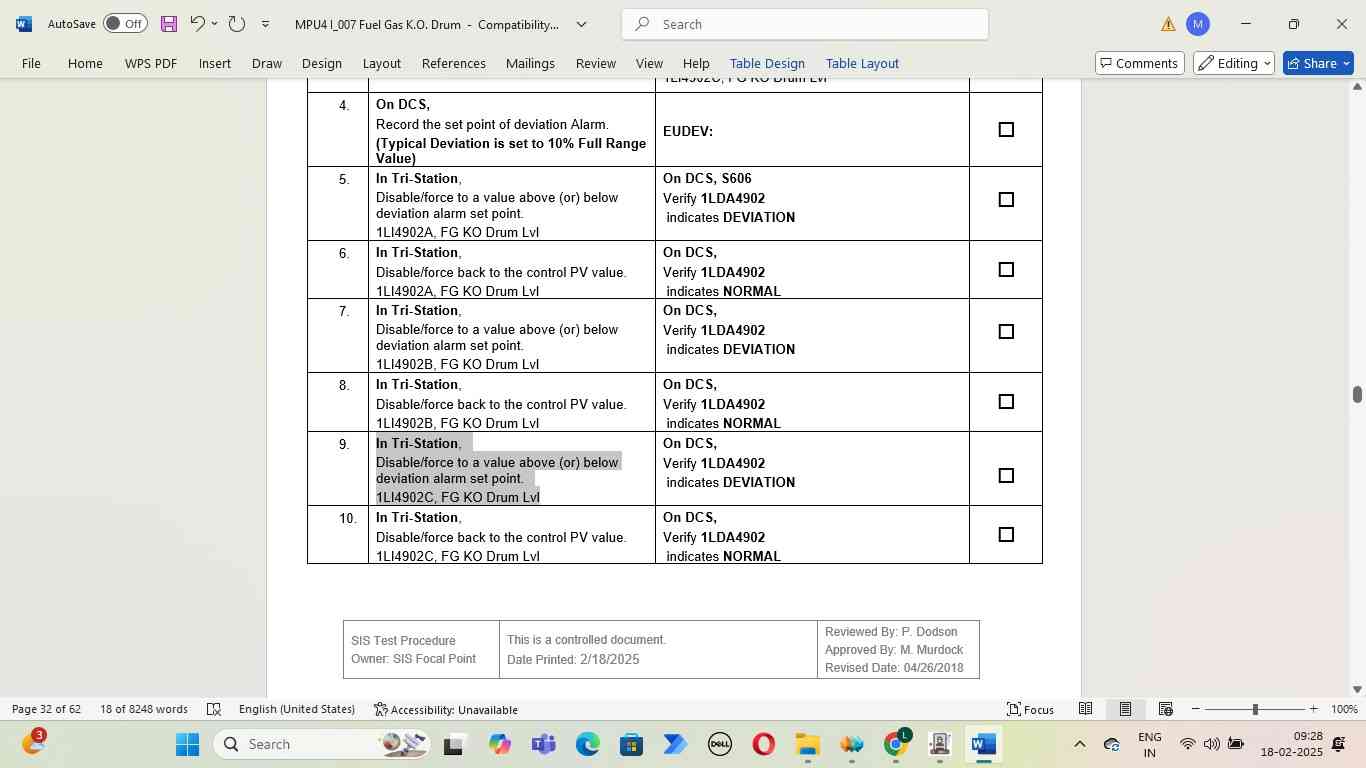The height and width of the screenshot is (768, 1366).
Task: Click the warning triangle icon
Action: tap(1168, 24)
